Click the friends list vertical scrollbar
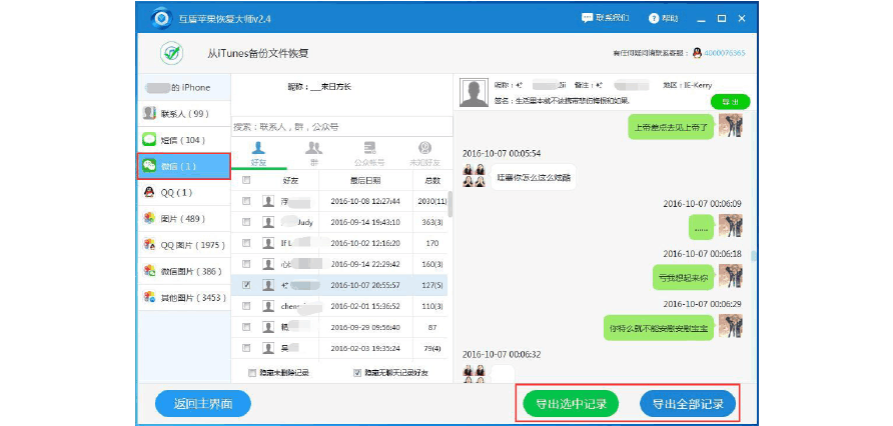Image resolution: width=893 pixels, height=426 pixels. pos(450,204)
